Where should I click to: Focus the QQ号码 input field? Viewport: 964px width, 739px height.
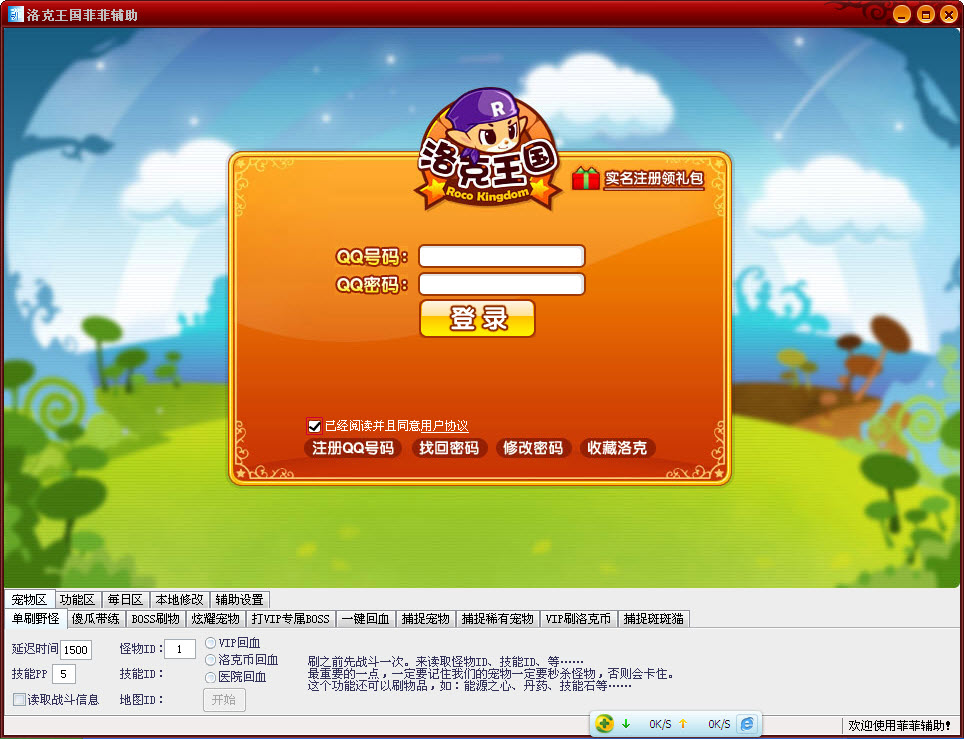[502, 256]
